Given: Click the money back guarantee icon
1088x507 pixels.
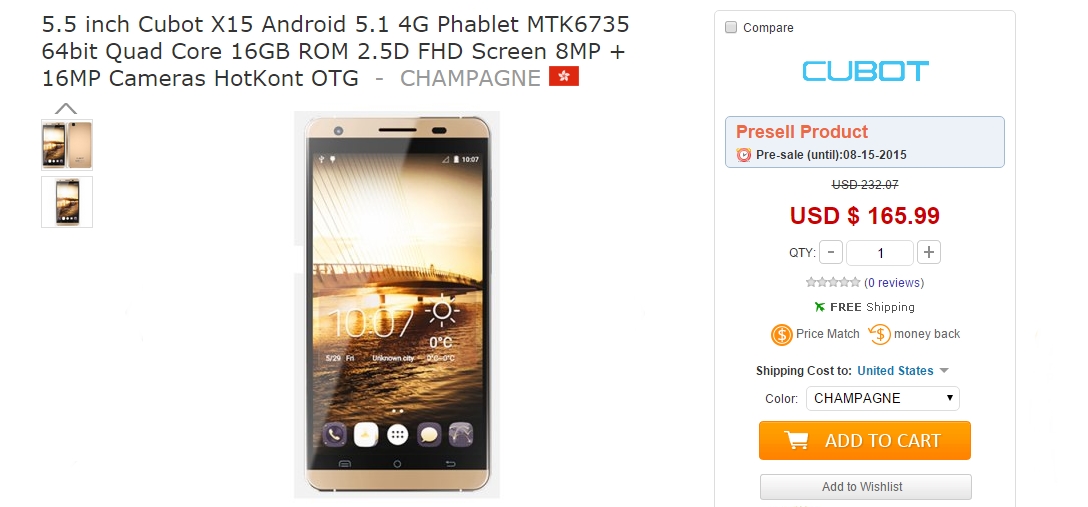Looking at the screenshot, I should coord(879,334).
